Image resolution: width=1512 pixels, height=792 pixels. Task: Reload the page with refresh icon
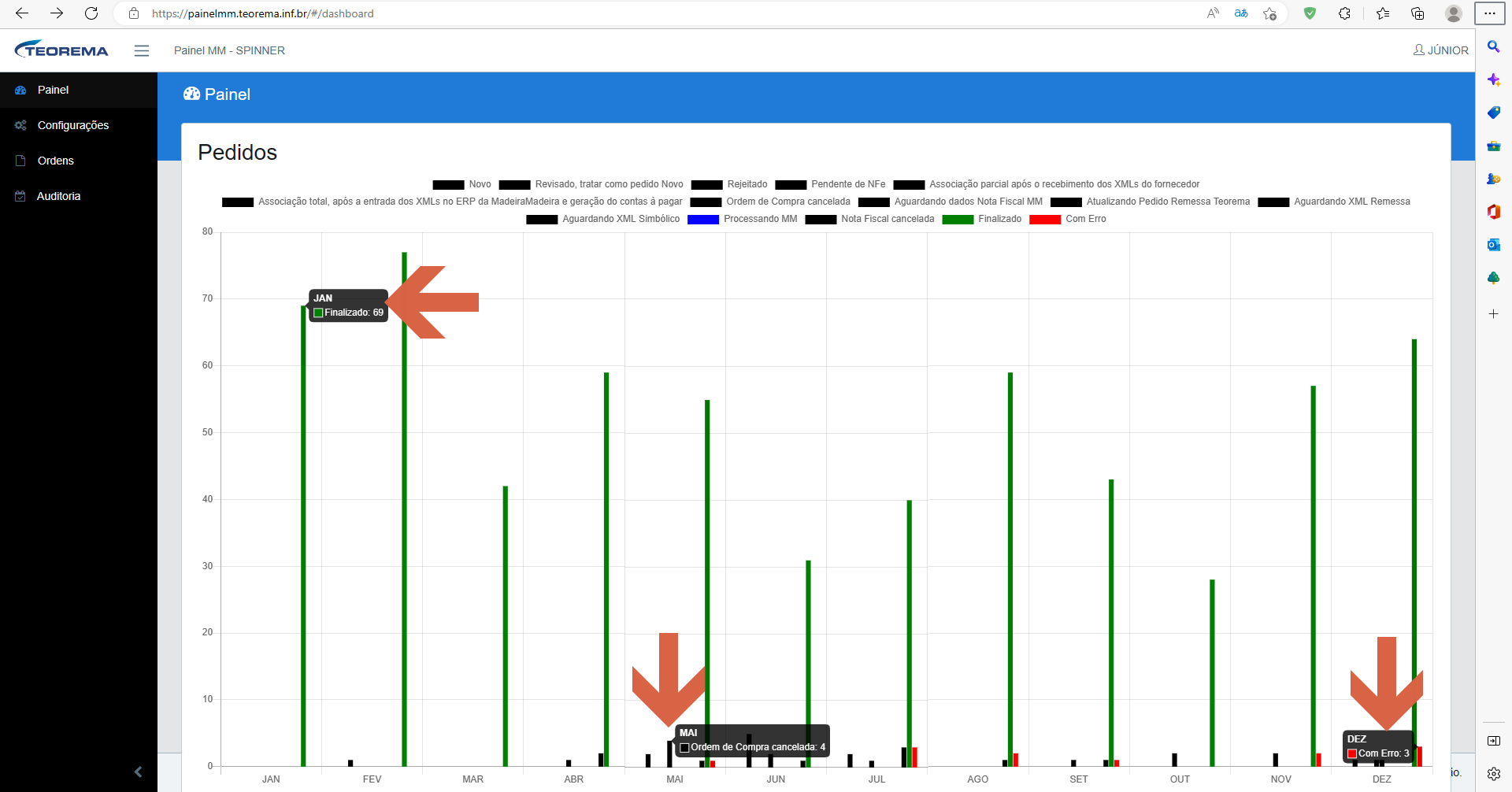pyautogui.click(x=91, y=13)
